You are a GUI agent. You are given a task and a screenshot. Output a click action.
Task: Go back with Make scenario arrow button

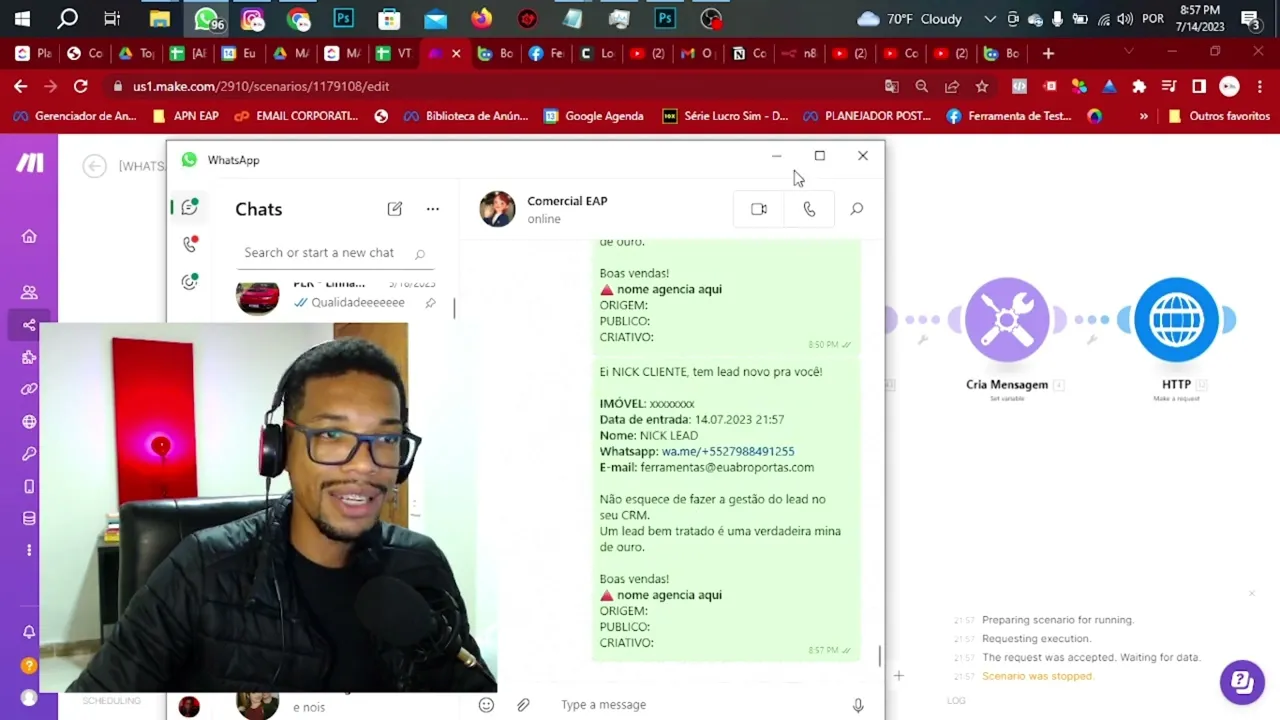(94, 166)
